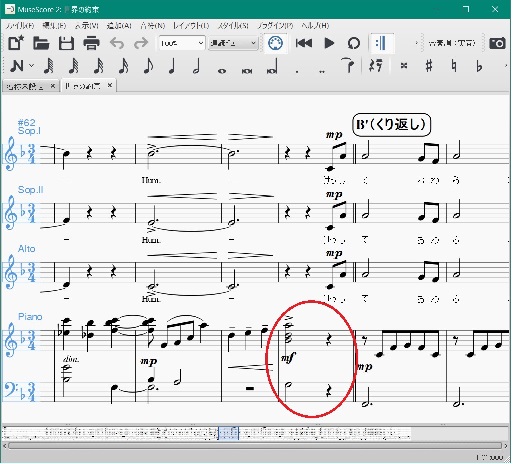The height and width of the screenshot is (464, 513).
Task: Add a double augmentation dot
Action: (x=322, y=71)
